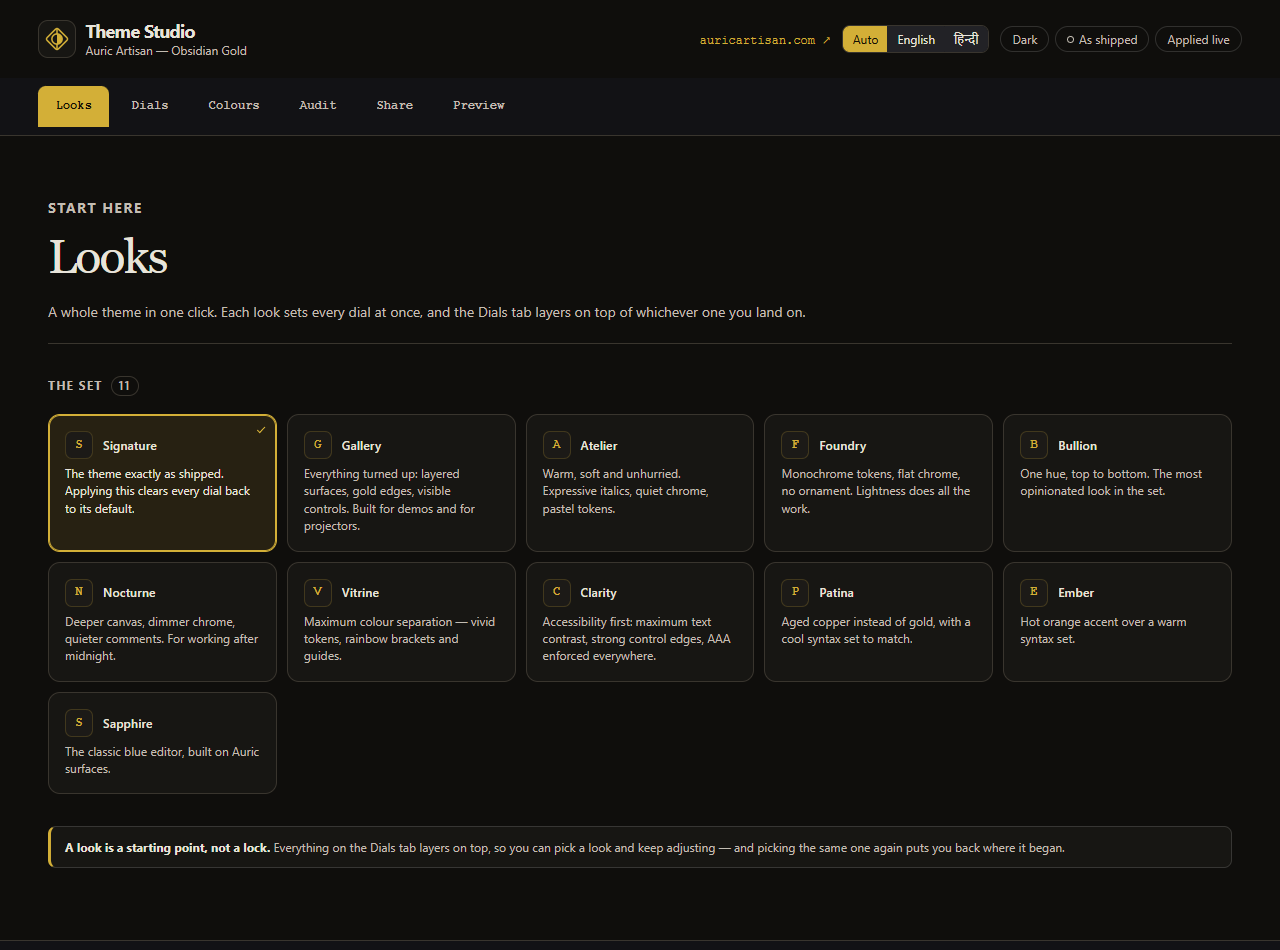Apply the Ember look
1280x950 pixels.
pyautogui.click(x=1117, y=622)
